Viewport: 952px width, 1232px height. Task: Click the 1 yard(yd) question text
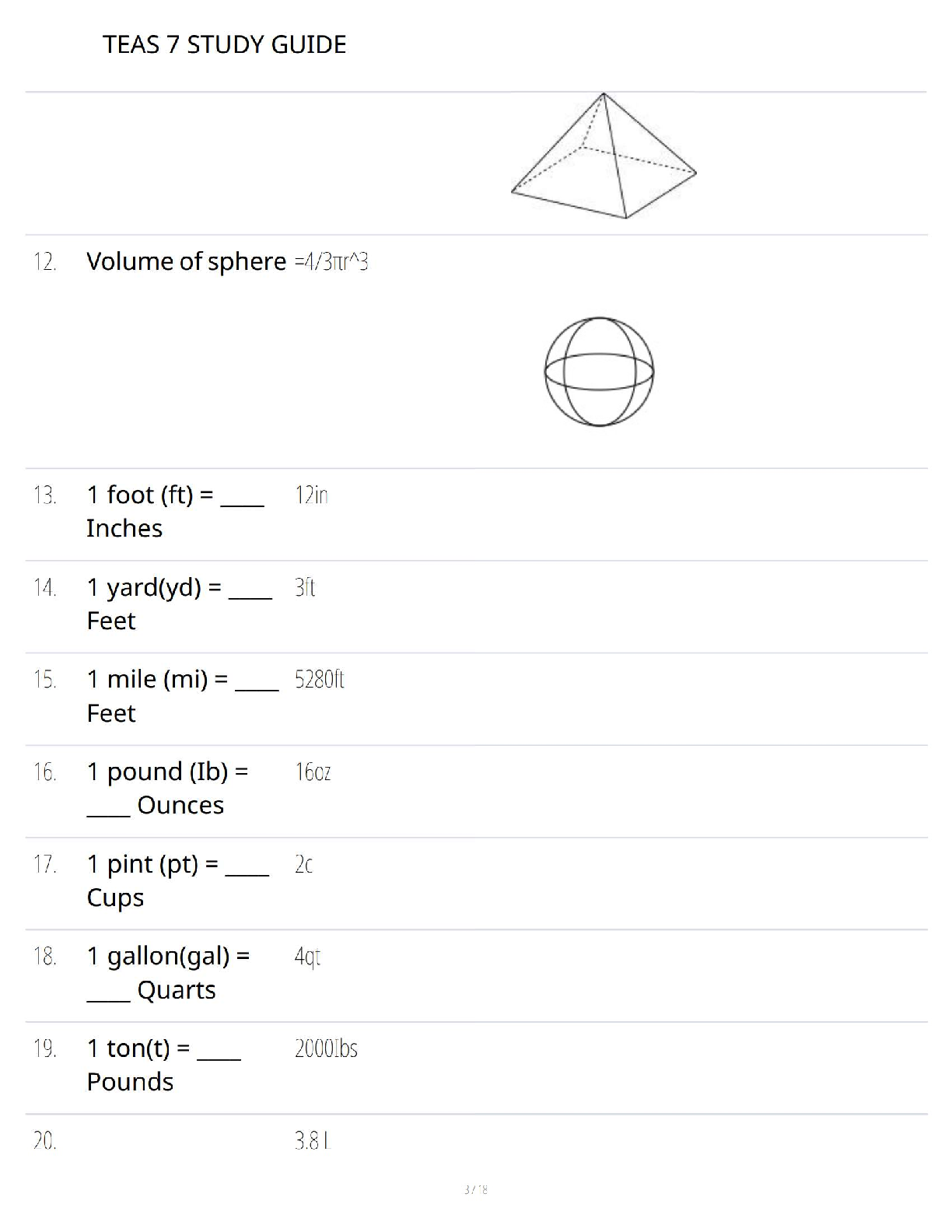tap(179, 604)
